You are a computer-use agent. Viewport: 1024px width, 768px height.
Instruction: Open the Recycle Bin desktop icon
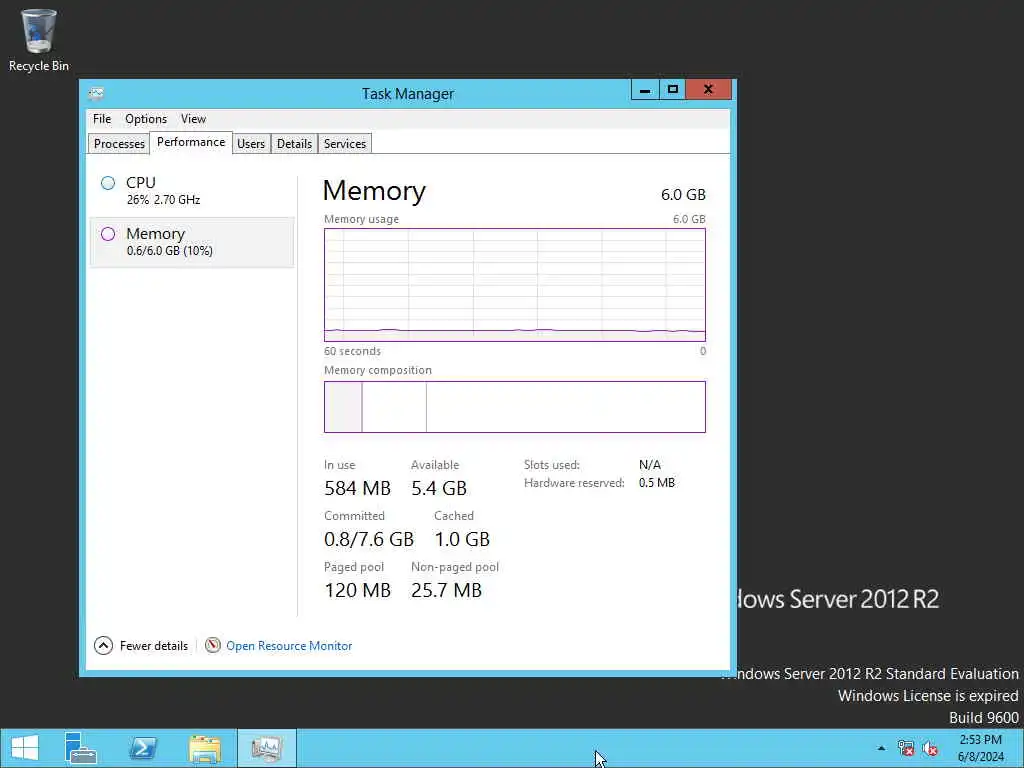pyautogui.click(x=39, y=40)
